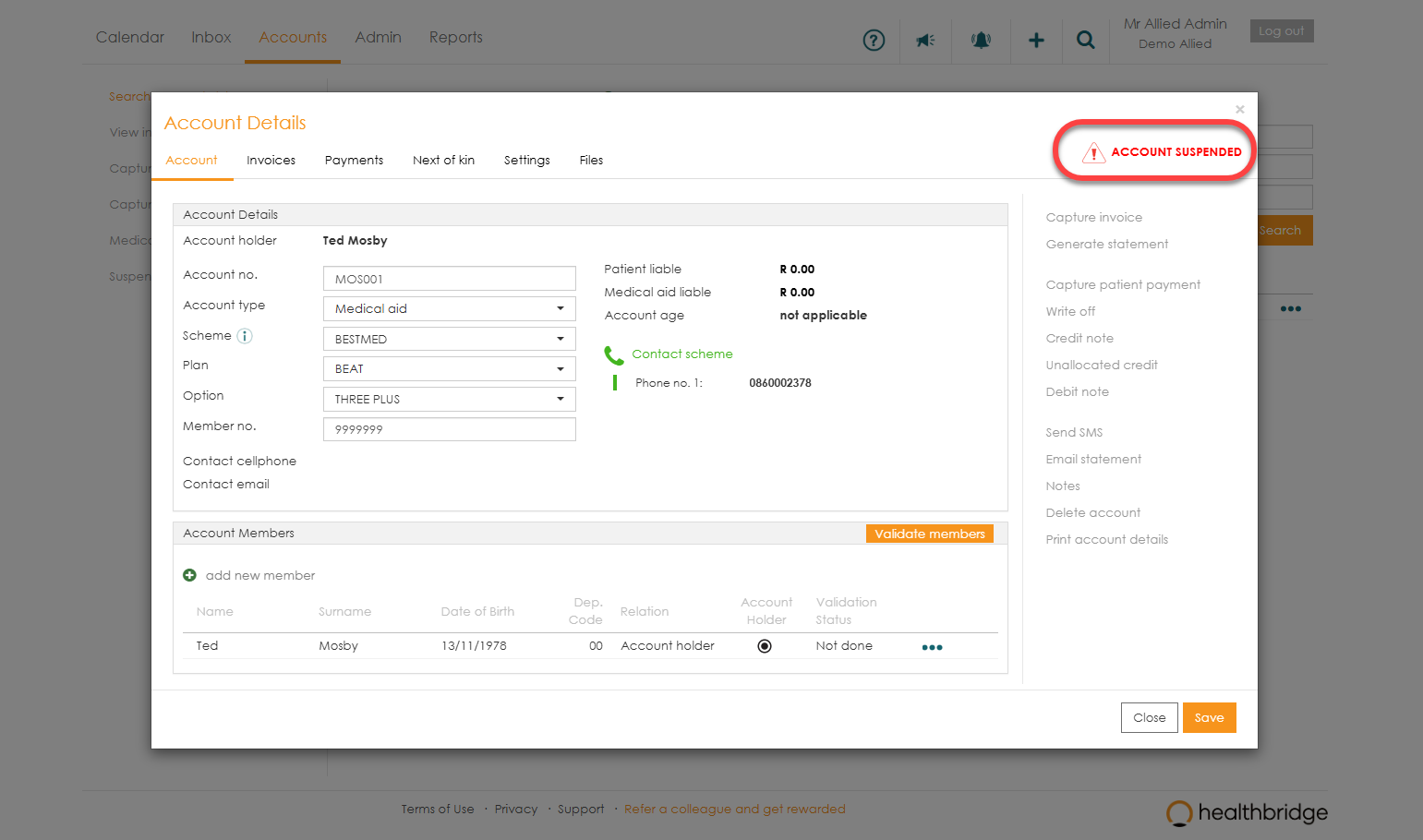
Task: Click the megaphone announcements icon
Action: click(925, 41)
